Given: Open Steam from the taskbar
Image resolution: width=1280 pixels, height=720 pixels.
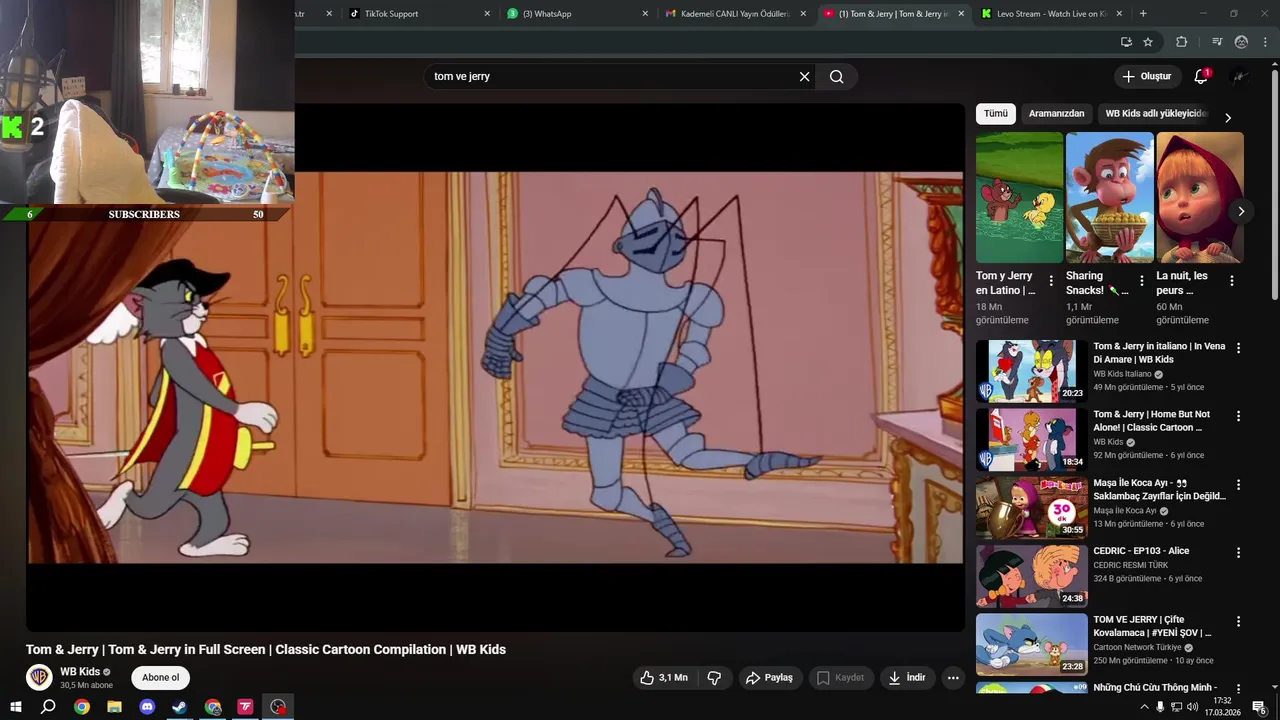Looking at the screenshot, I should coord(179,707).
